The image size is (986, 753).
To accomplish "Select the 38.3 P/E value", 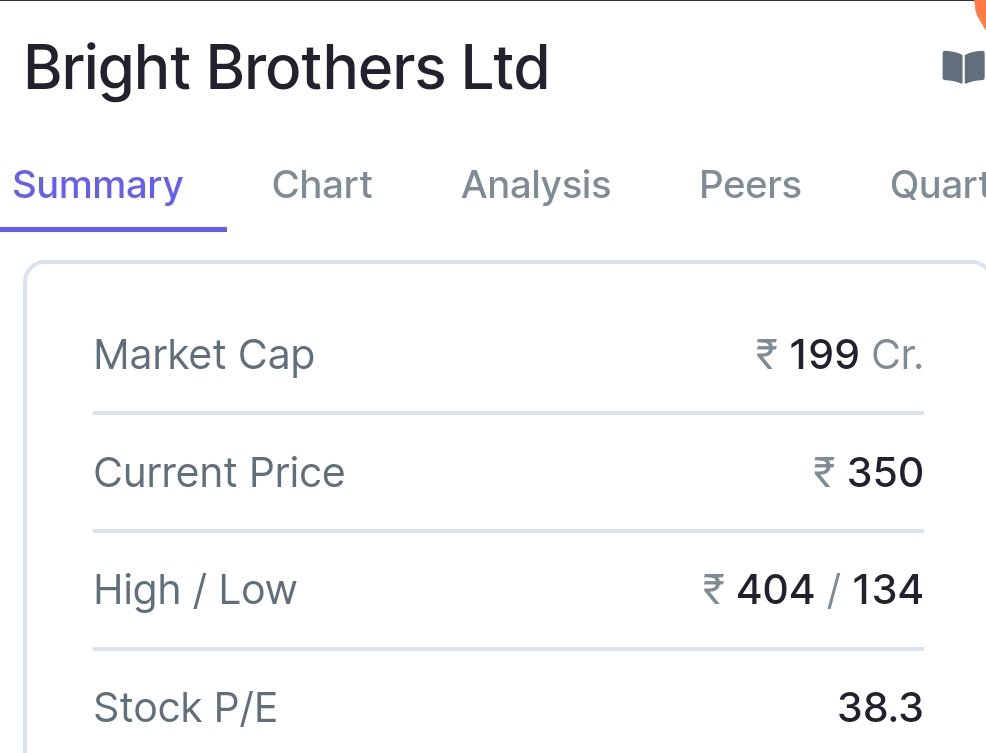I will pos(880,708).
